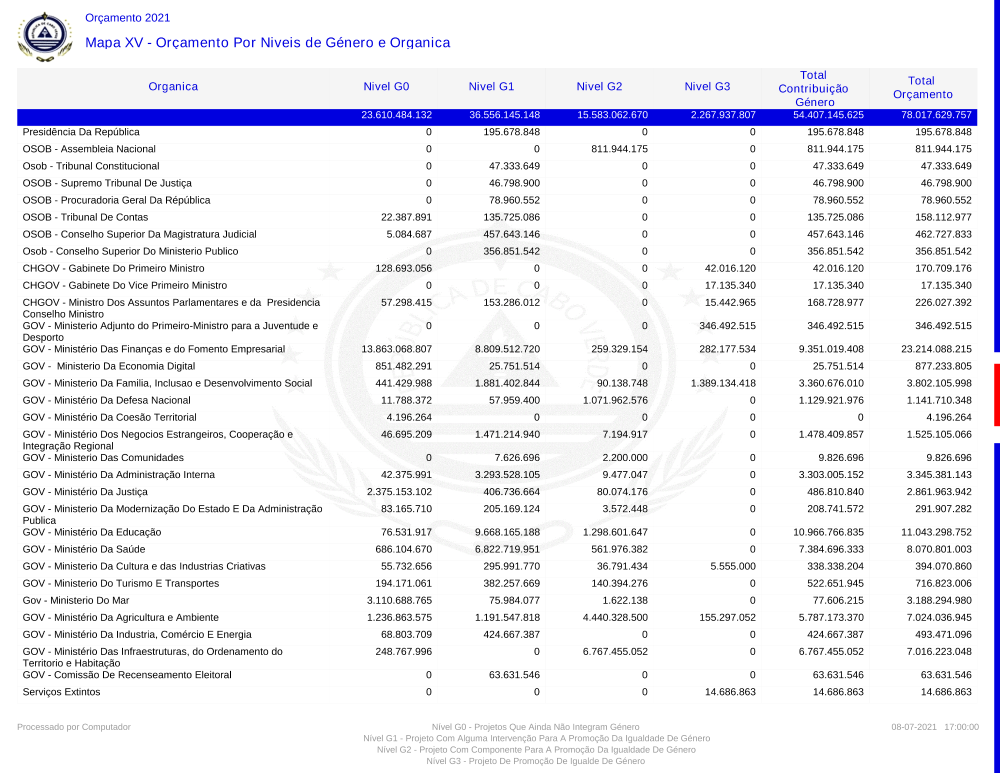Select the Nivel G1 column header
Image resolution: width=1000 pixels, height=773 pixels.
[x=491, y=87]
